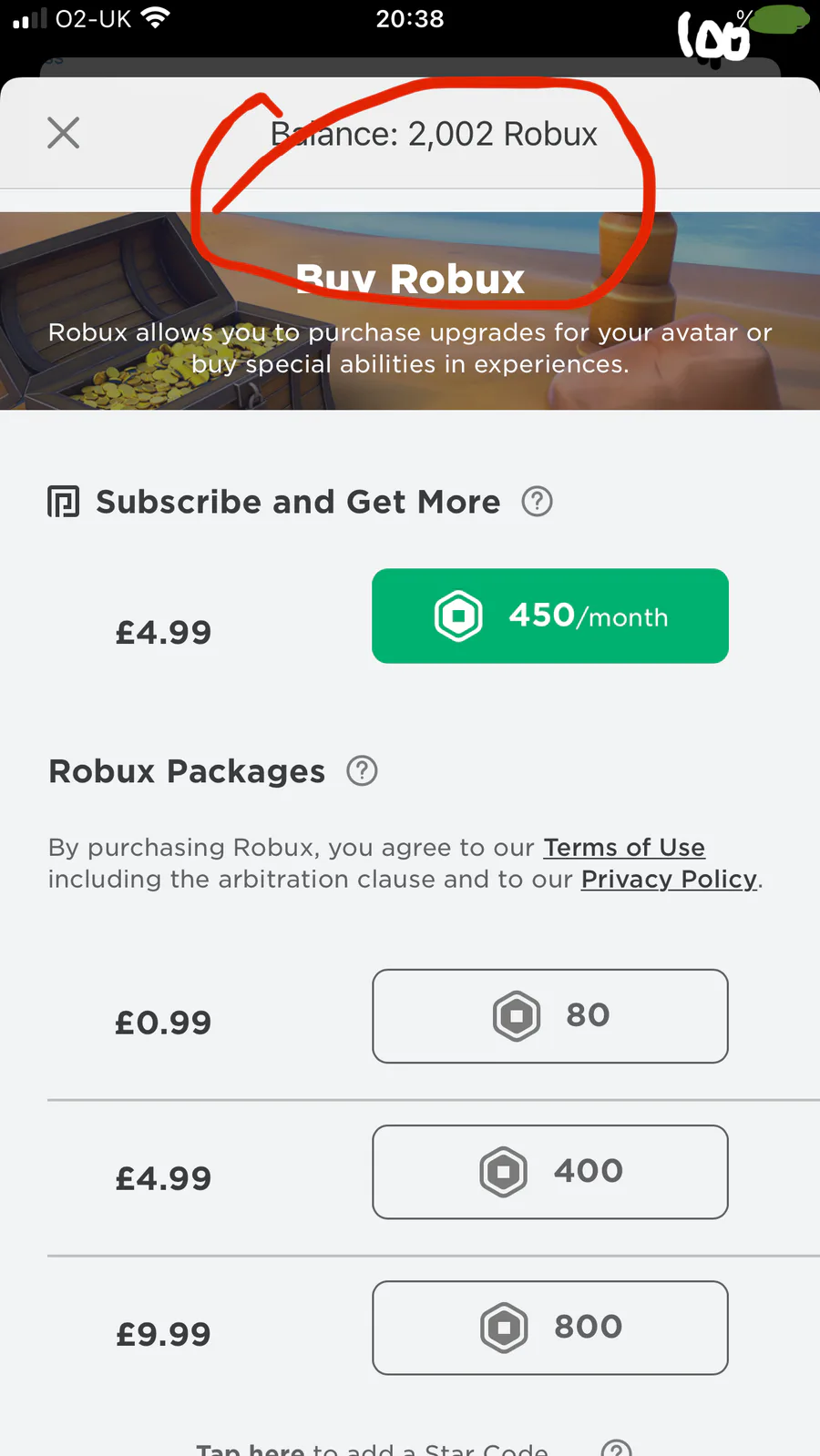820x1456 pixels.
Task: Tap the Premium icon beside Subscribe heading
Action: 64,502
